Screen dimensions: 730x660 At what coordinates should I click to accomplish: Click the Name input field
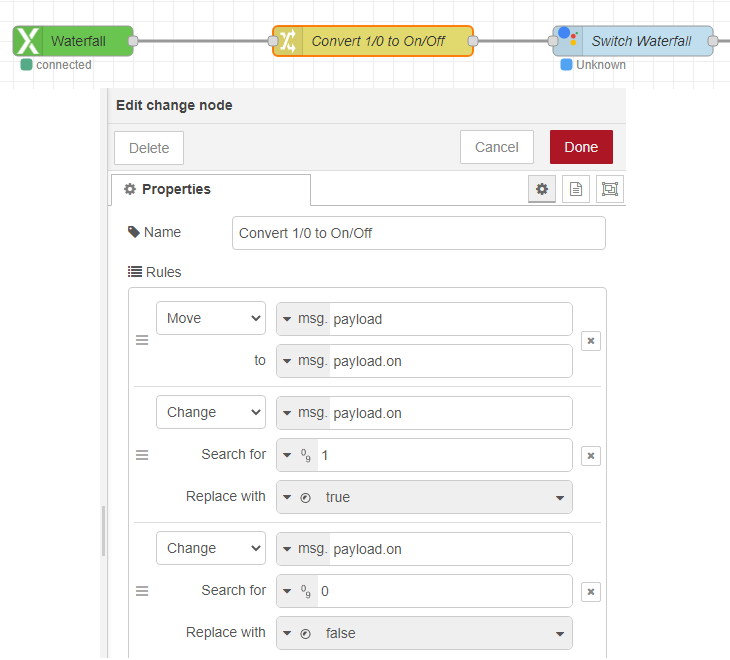pyautogui.click(x=418, y=233)
